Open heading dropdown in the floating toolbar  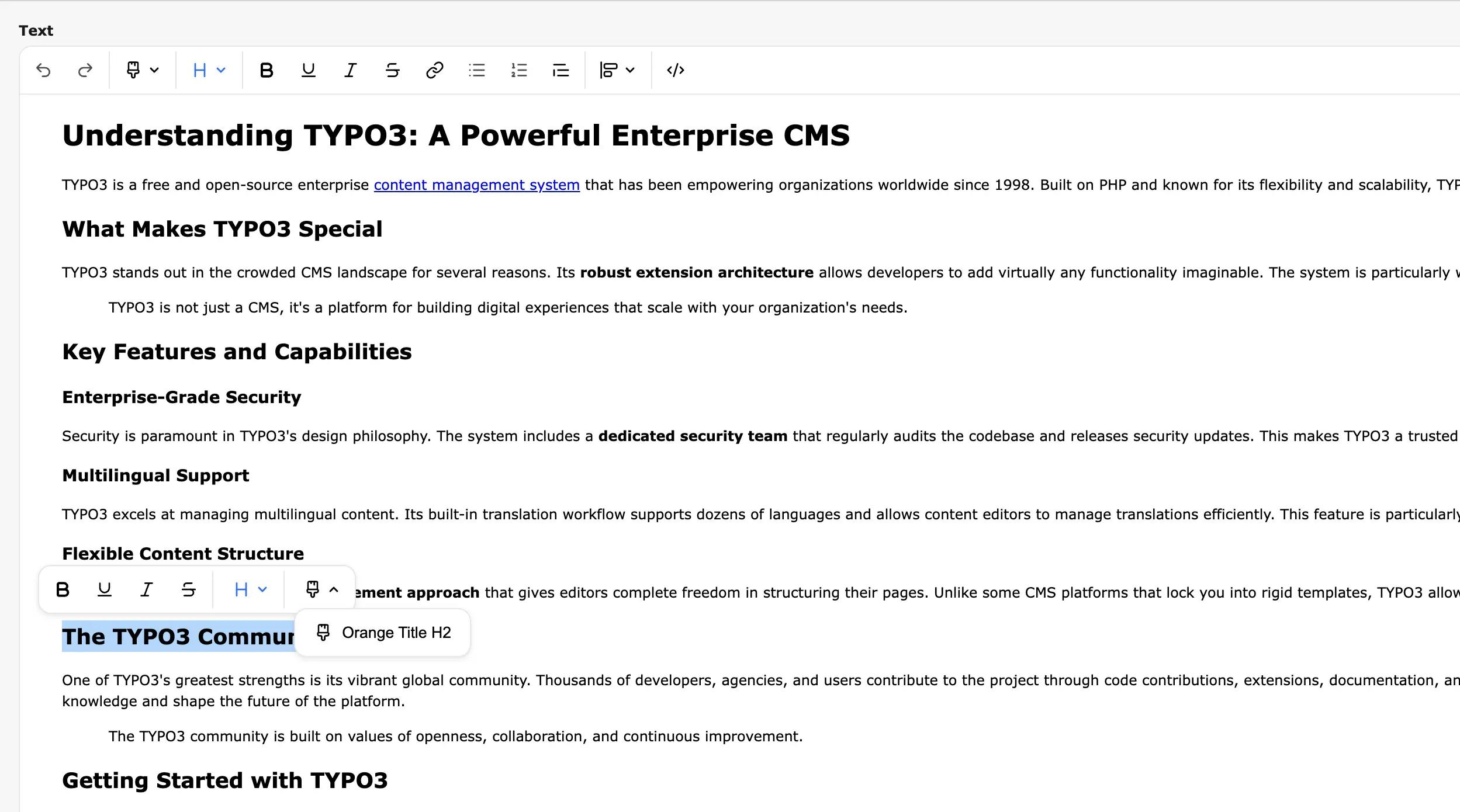pyautogui.click(x=250, y=589)
